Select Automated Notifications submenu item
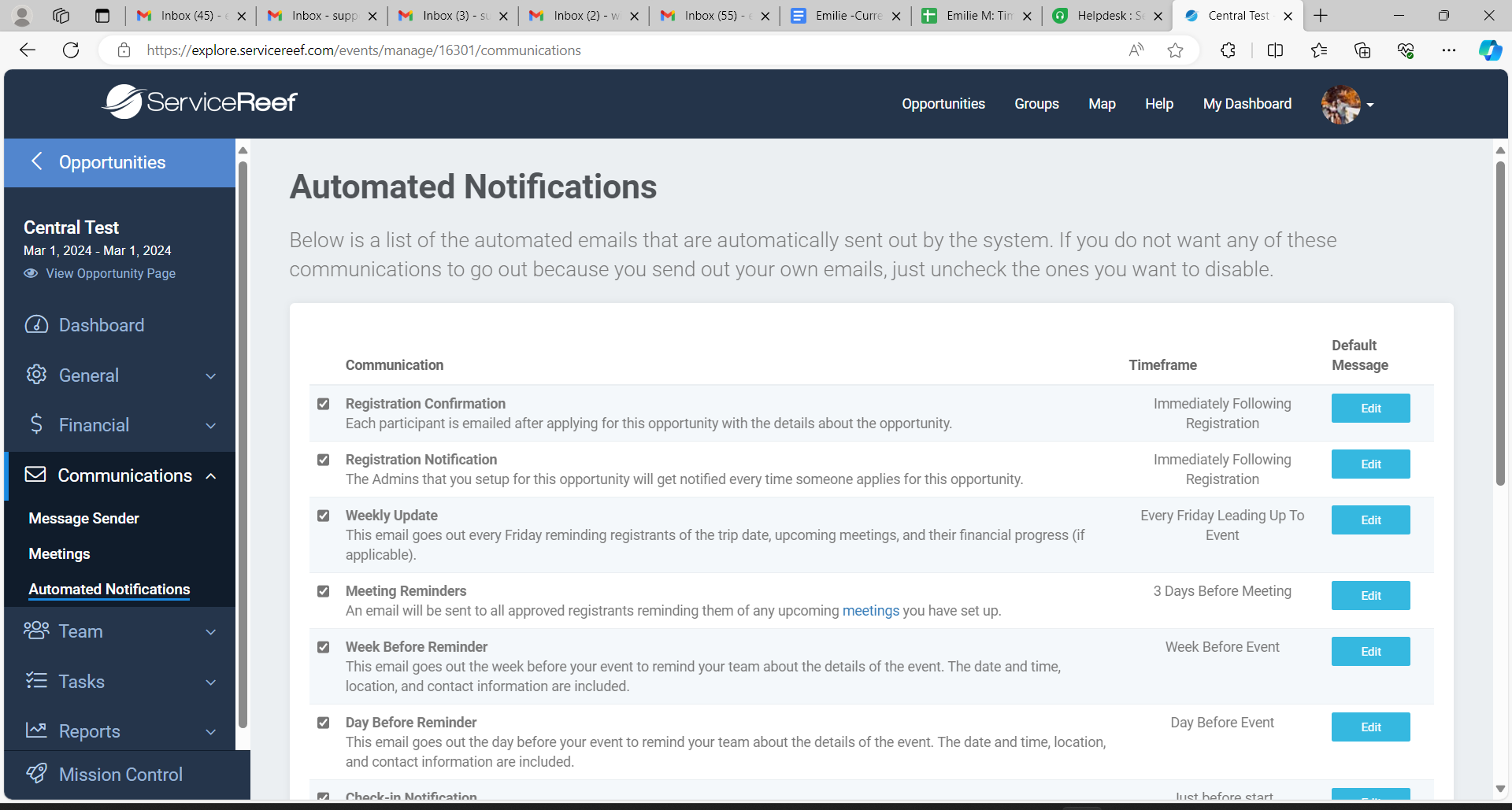Screen dimensions: 1512x810 tap(109, 589)
